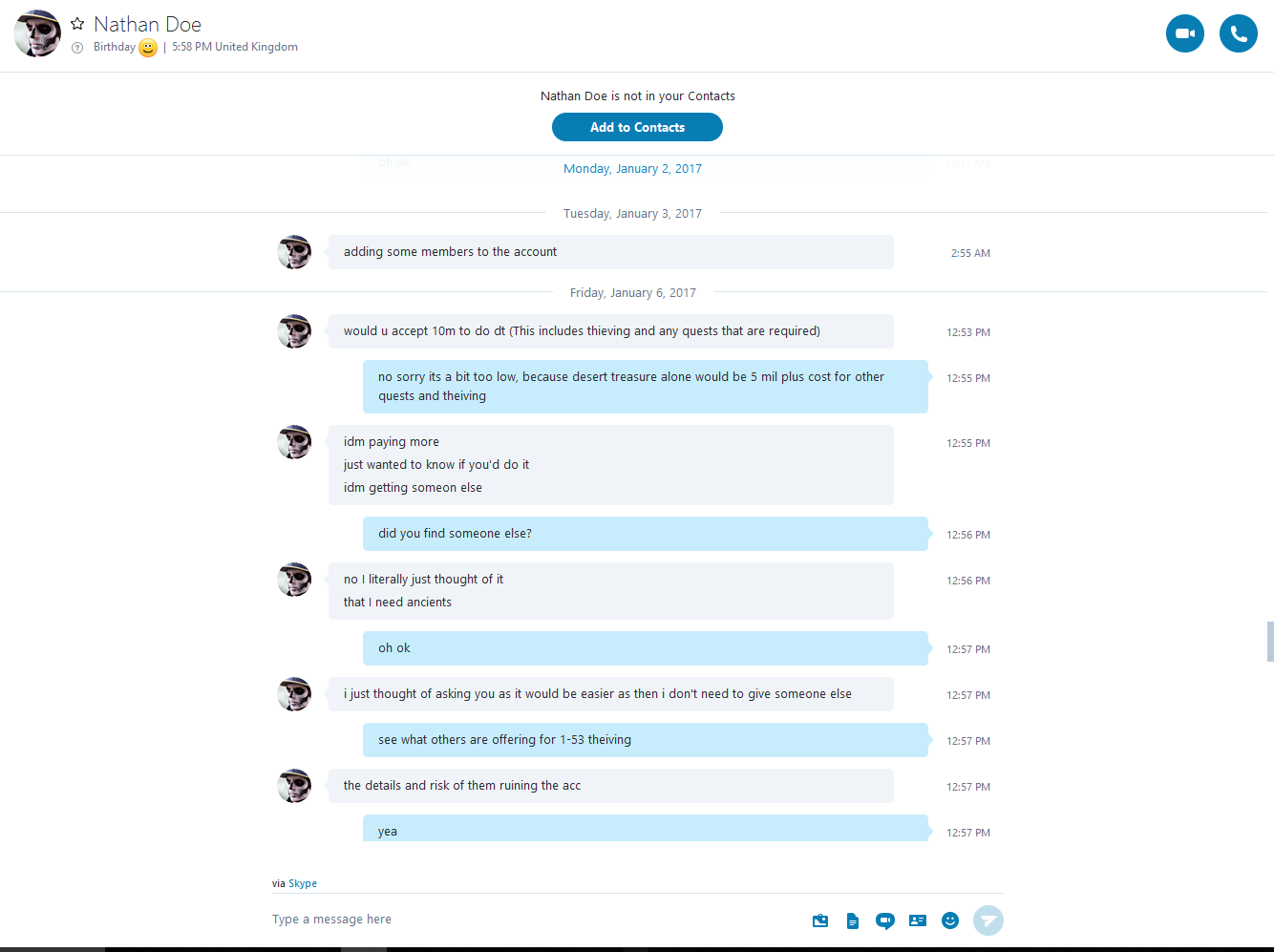Click the send file document icon
The width and height of the screenshot is (1274, 952).
(x=853, y=920)
